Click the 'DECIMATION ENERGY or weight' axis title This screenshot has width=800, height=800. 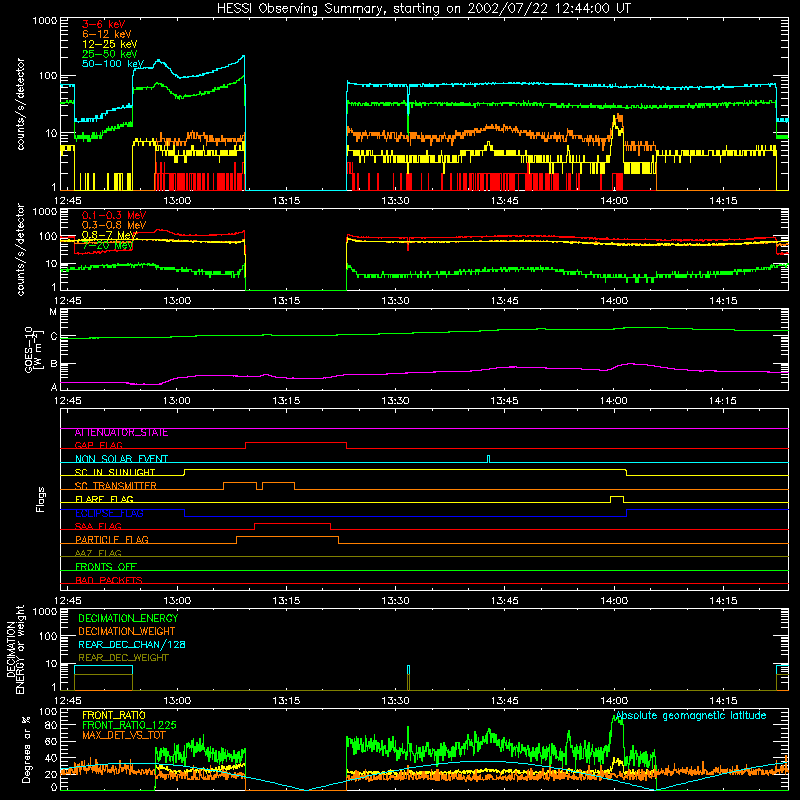click(15, 649)
